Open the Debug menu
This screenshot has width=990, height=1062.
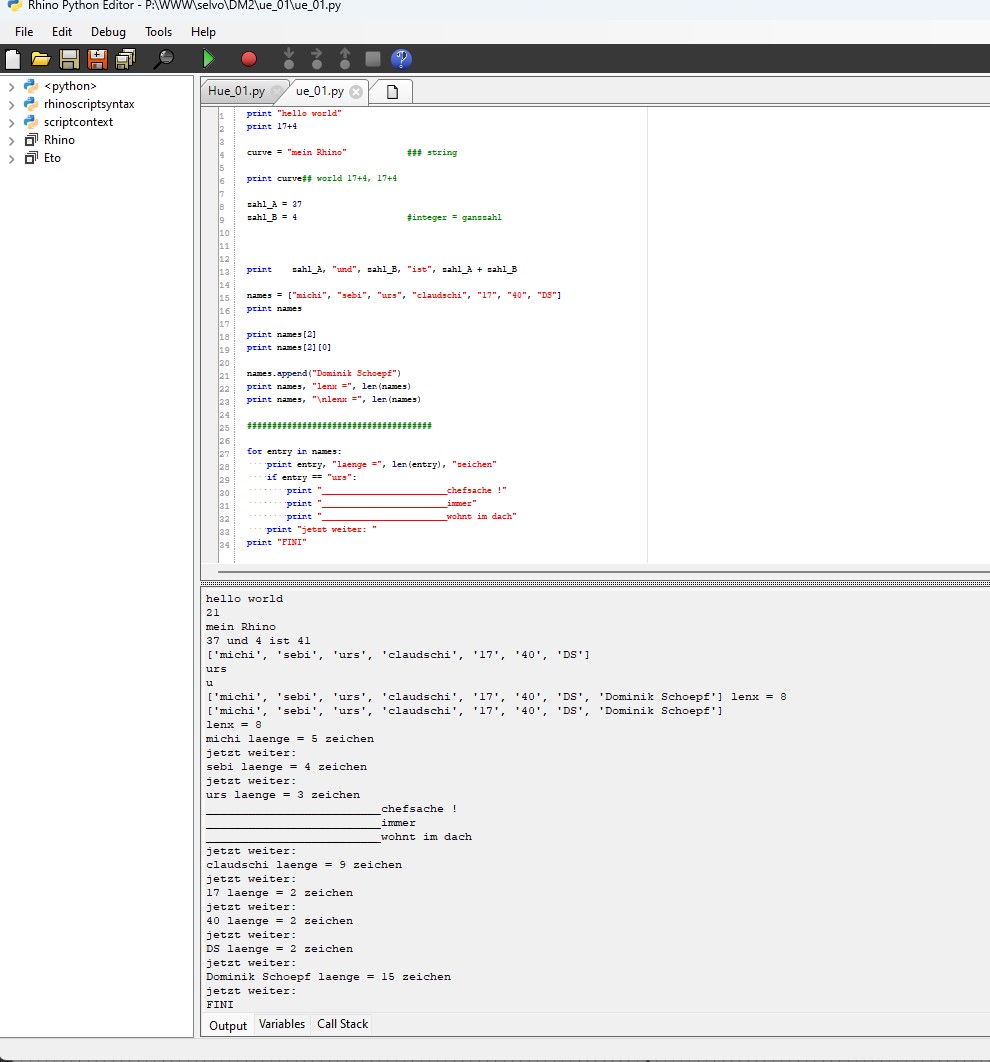[107, 31]
